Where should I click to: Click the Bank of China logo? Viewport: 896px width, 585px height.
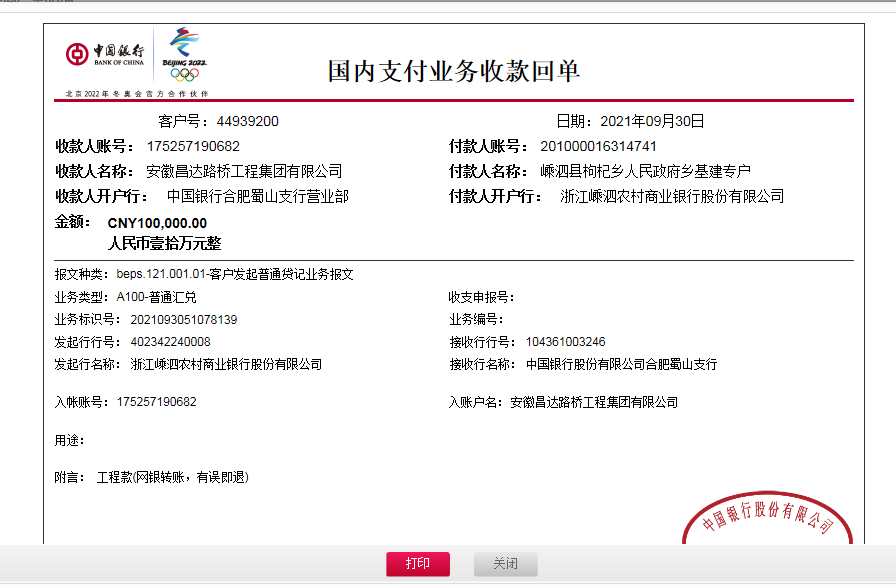point(105,54)
